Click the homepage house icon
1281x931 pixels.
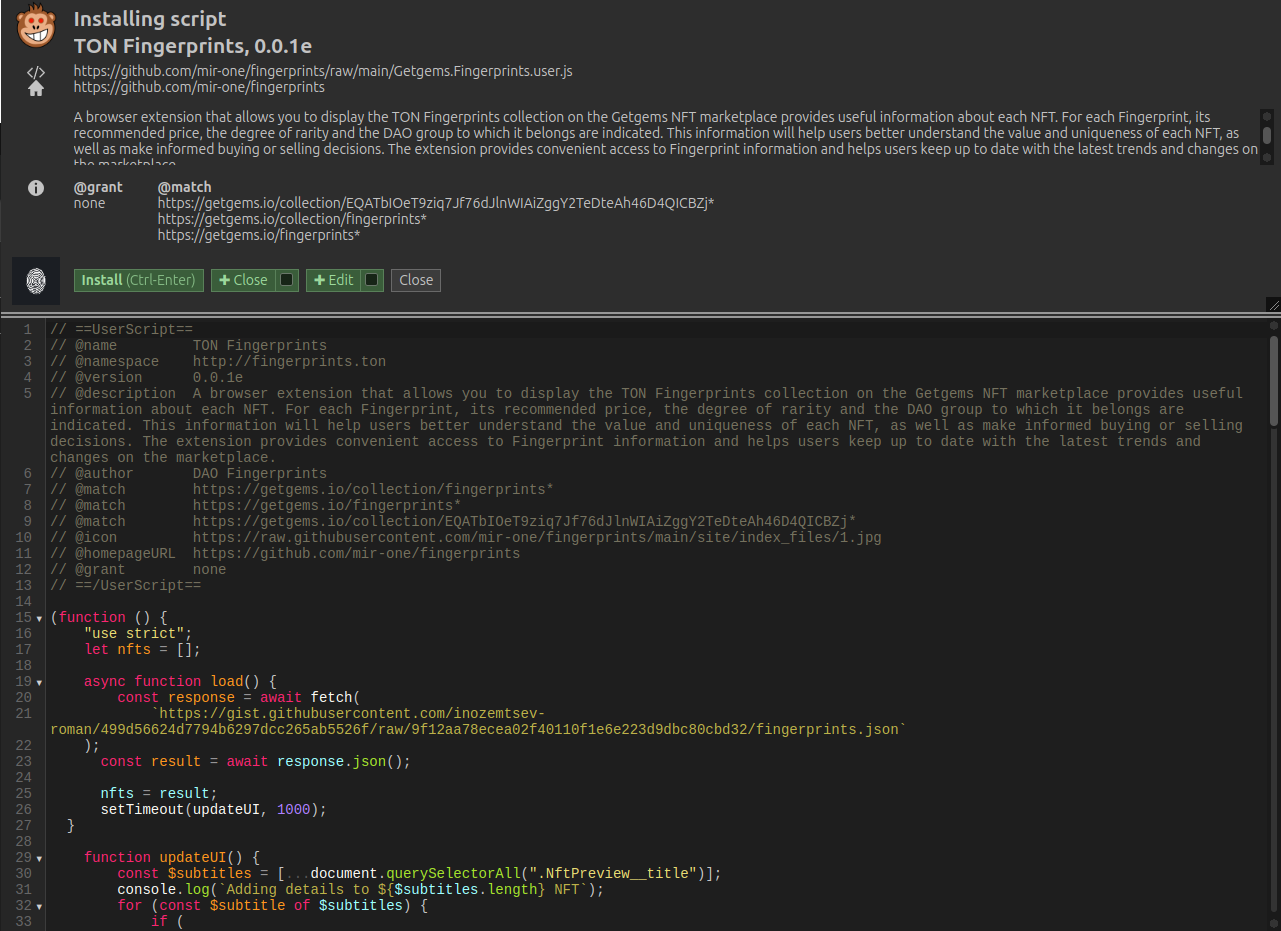35,88
